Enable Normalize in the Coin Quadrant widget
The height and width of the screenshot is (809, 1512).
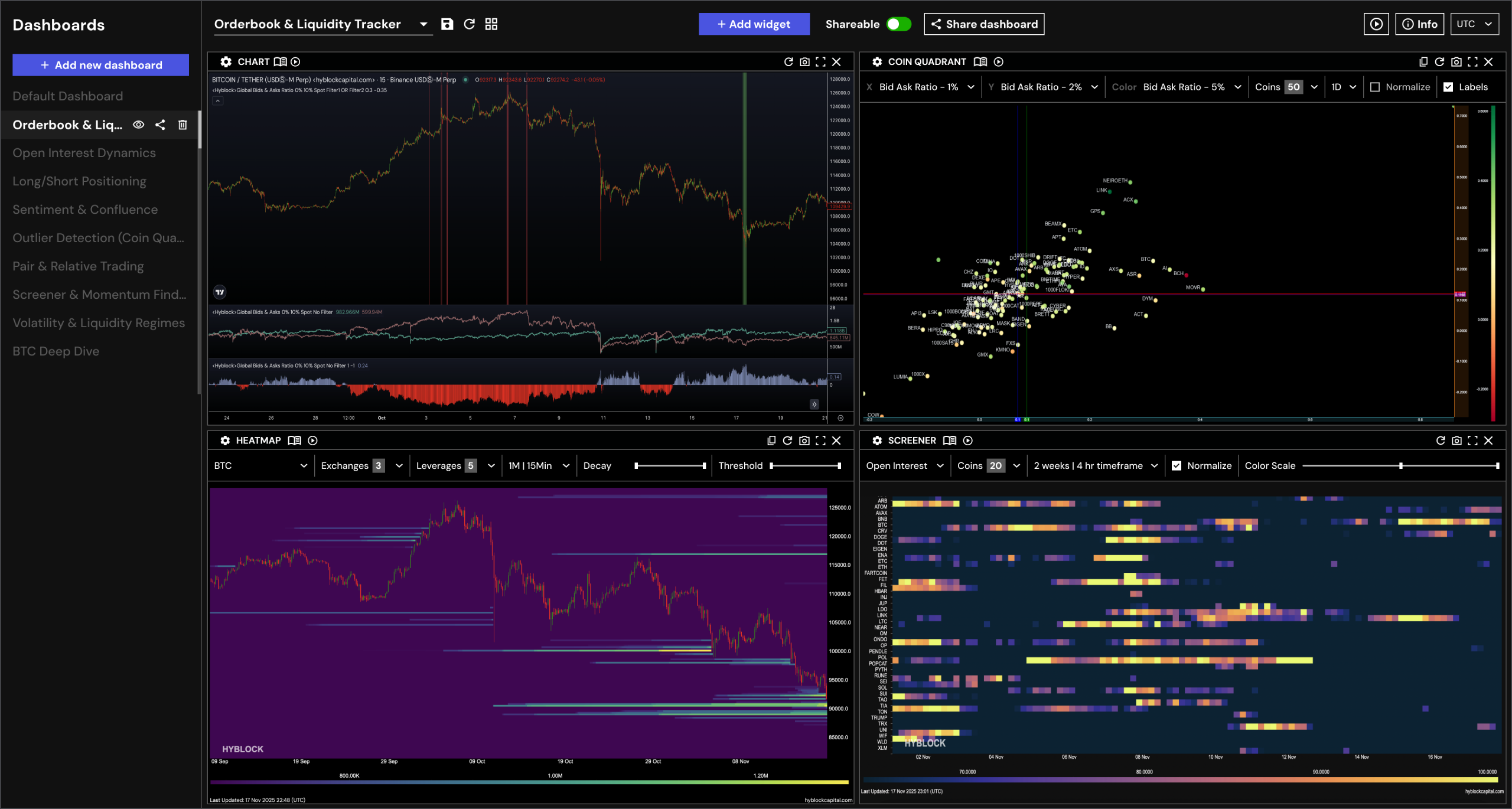1375,87
